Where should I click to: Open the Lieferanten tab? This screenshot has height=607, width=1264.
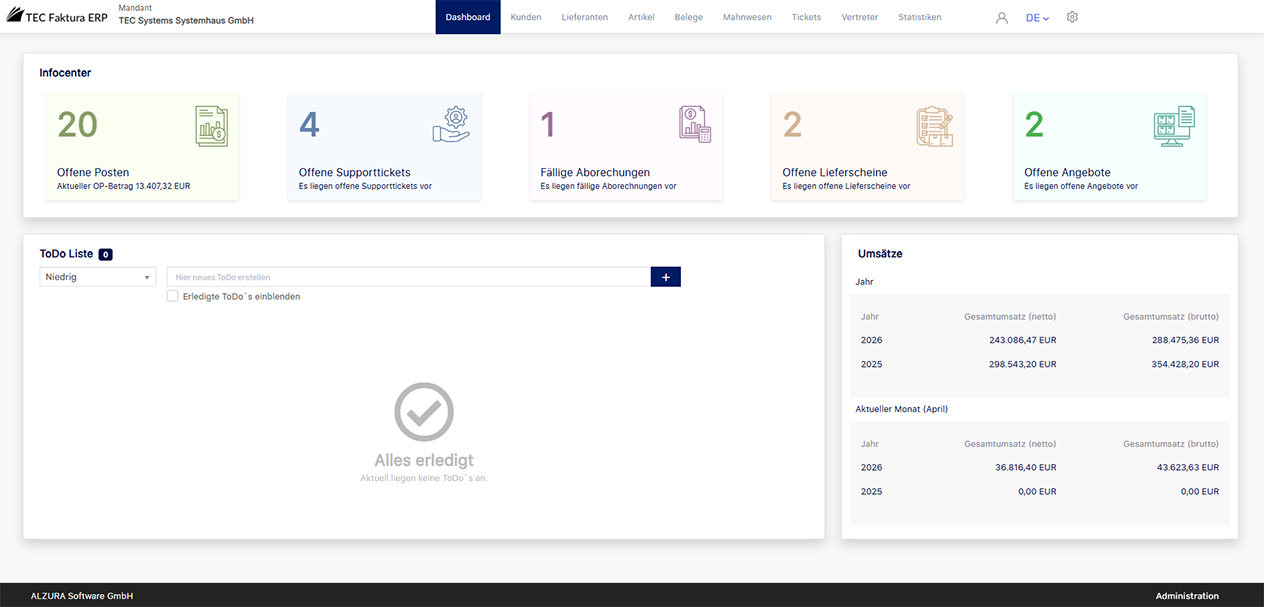click(584, 17)
